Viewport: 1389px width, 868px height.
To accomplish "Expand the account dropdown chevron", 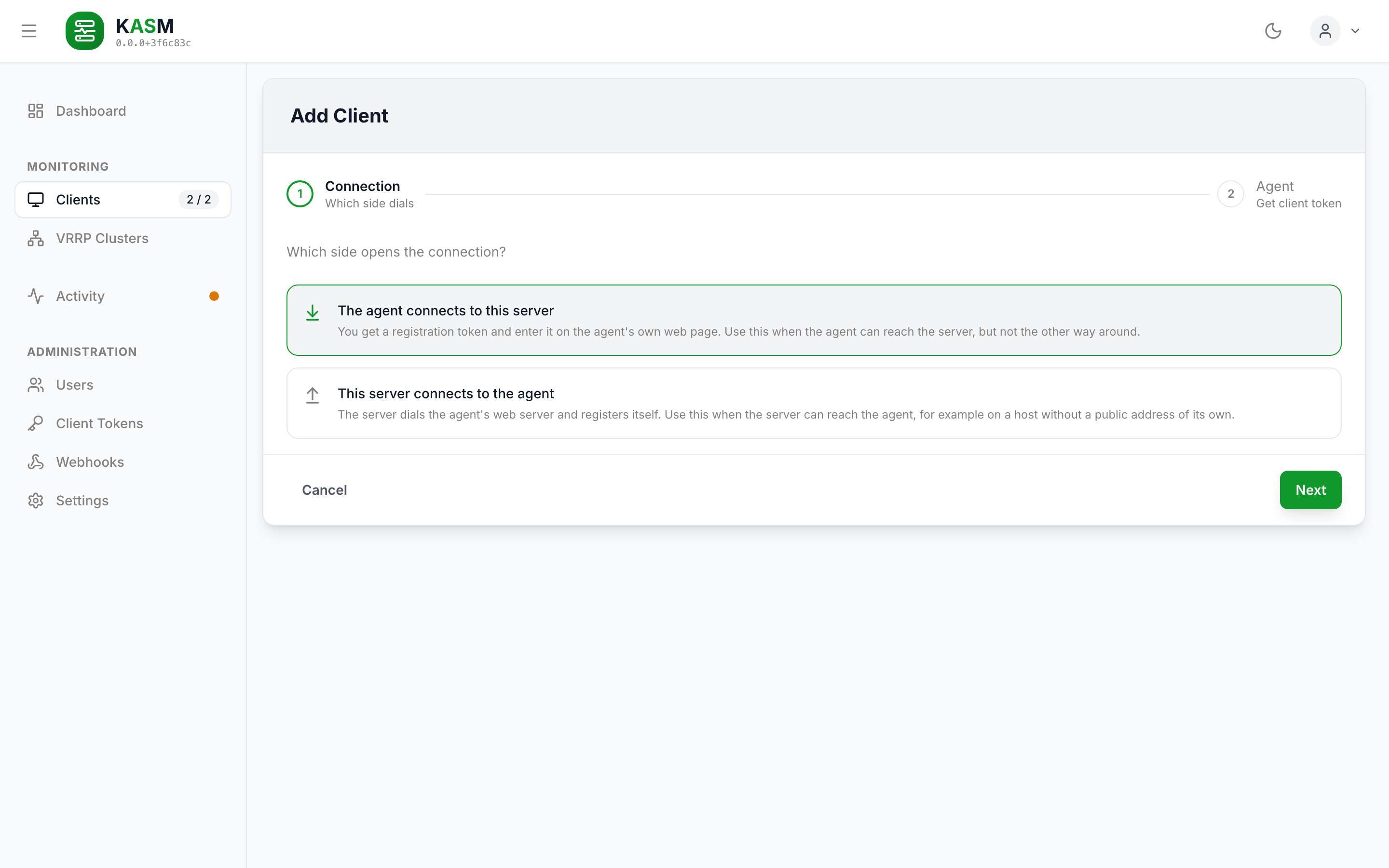I will [1355, 31].
